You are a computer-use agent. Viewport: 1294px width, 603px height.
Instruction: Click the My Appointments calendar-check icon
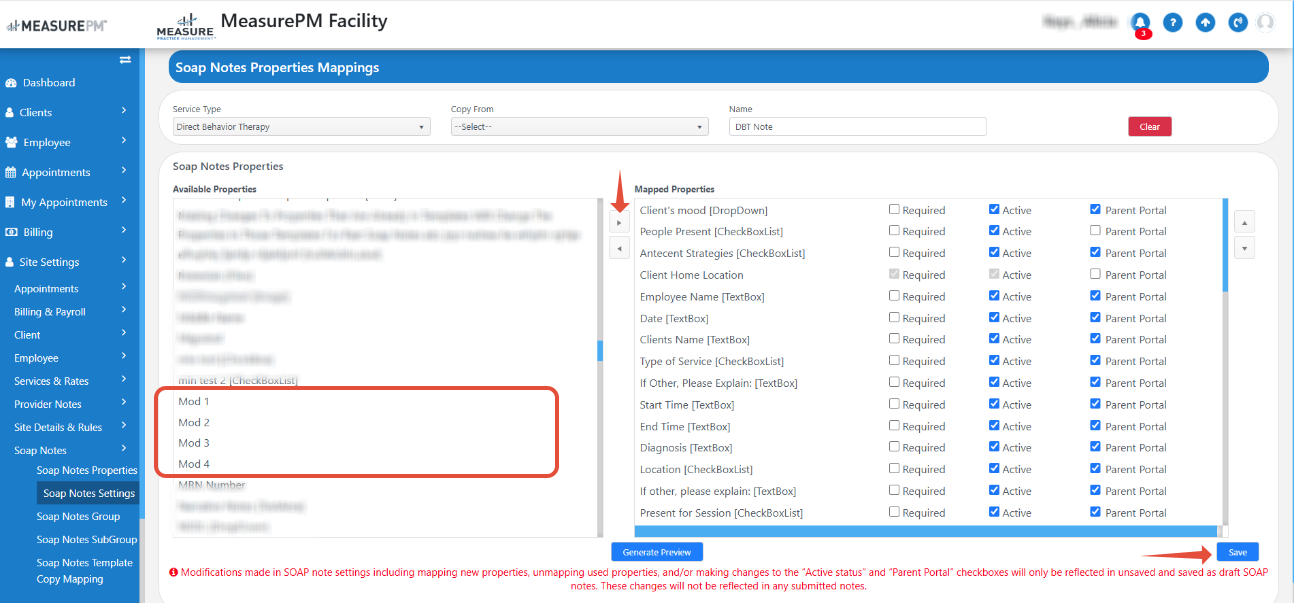click(11, 203)
